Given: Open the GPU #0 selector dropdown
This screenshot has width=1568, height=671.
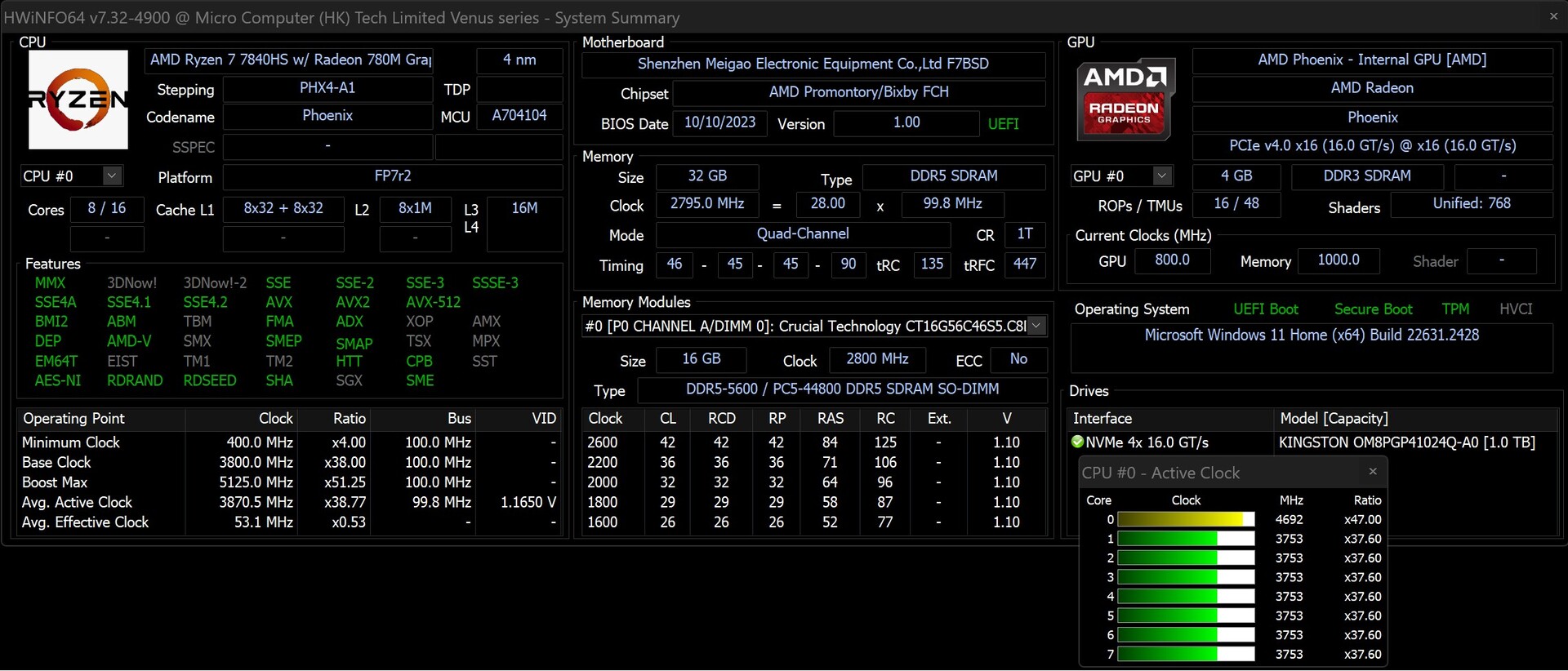Looking at the screenshot, I should [1162, 176].
